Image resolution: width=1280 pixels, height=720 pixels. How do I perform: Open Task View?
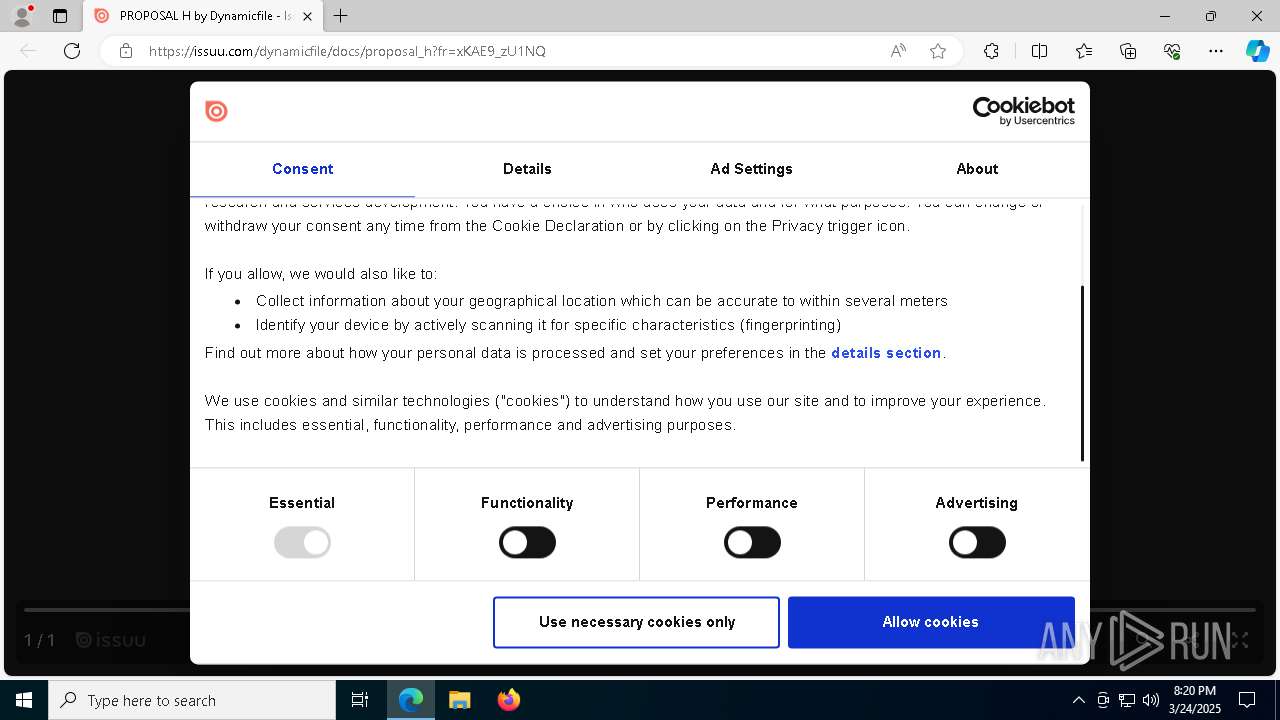click(360, 700)
